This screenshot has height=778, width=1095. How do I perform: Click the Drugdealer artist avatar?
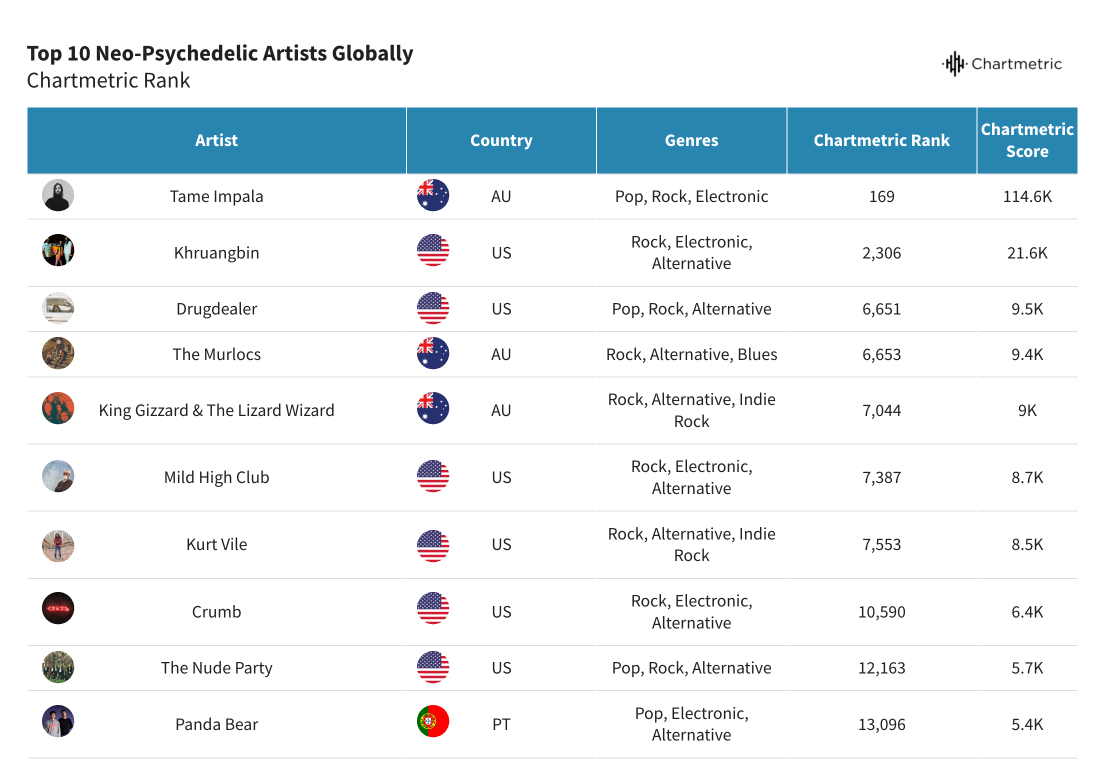[x=58, y=308]
